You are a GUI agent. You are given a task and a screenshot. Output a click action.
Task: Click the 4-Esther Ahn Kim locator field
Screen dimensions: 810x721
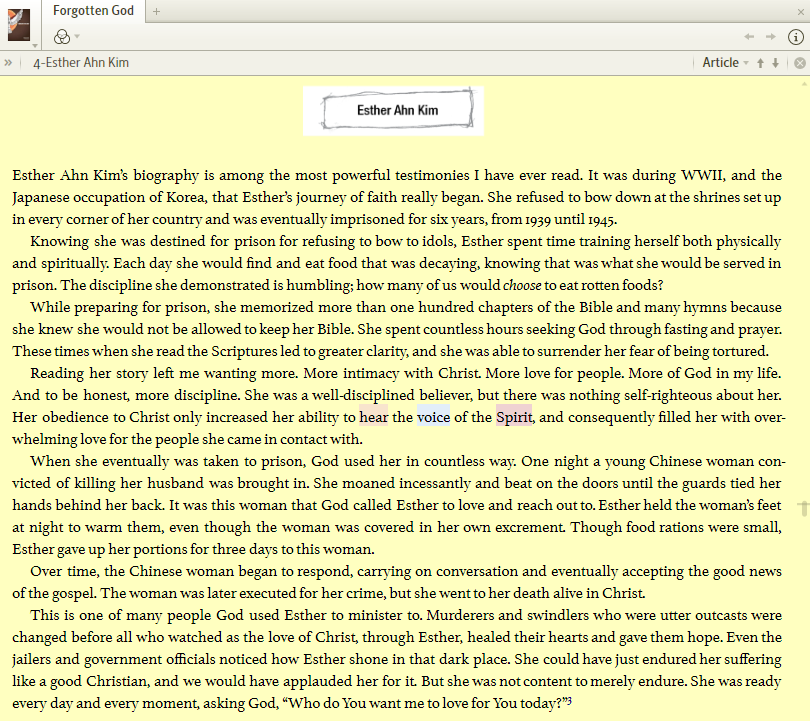tap(81, 62)
